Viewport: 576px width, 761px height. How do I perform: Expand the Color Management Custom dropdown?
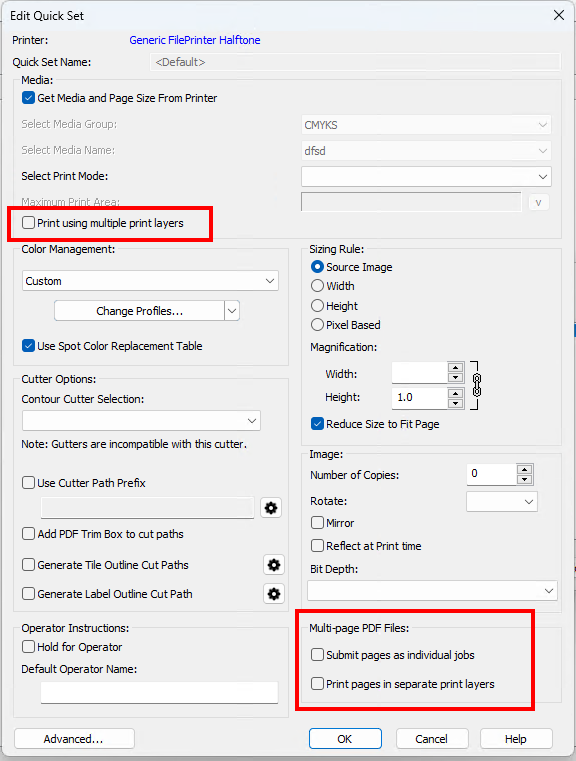[150, 281]
